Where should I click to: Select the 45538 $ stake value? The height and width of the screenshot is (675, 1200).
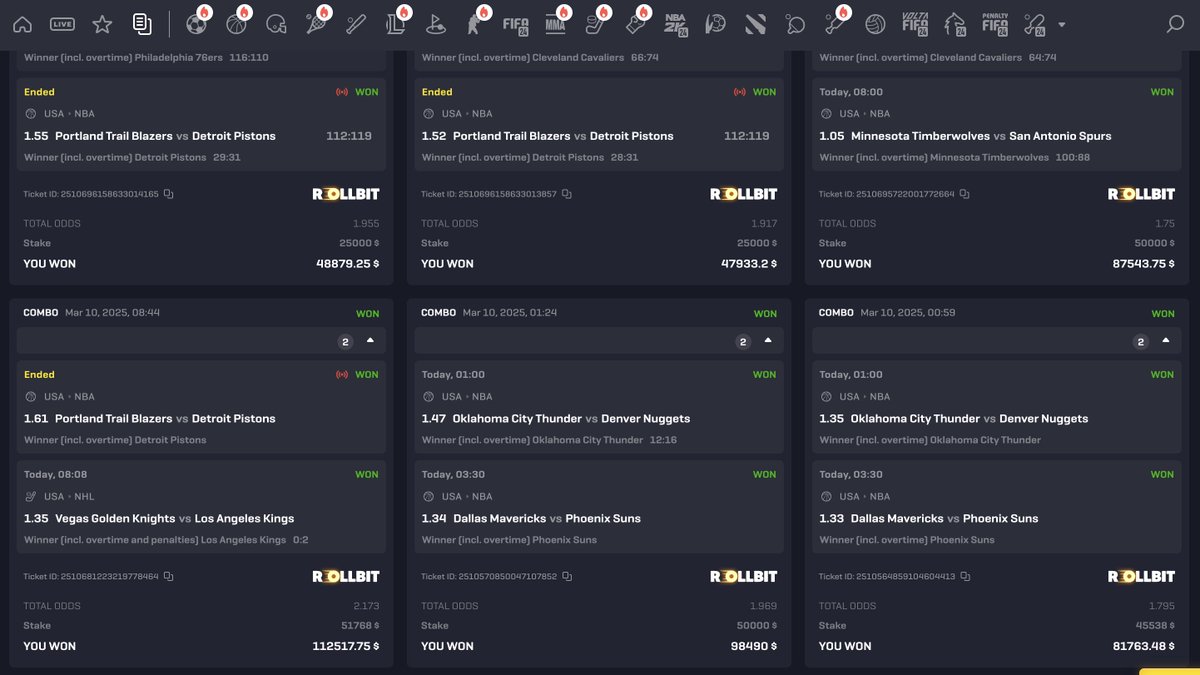[1155, 626]
